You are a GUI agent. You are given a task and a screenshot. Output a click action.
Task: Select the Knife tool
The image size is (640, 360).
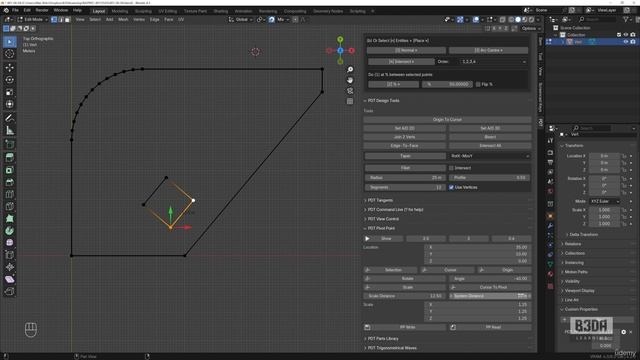pyautogui.click(x=9, y=207)
